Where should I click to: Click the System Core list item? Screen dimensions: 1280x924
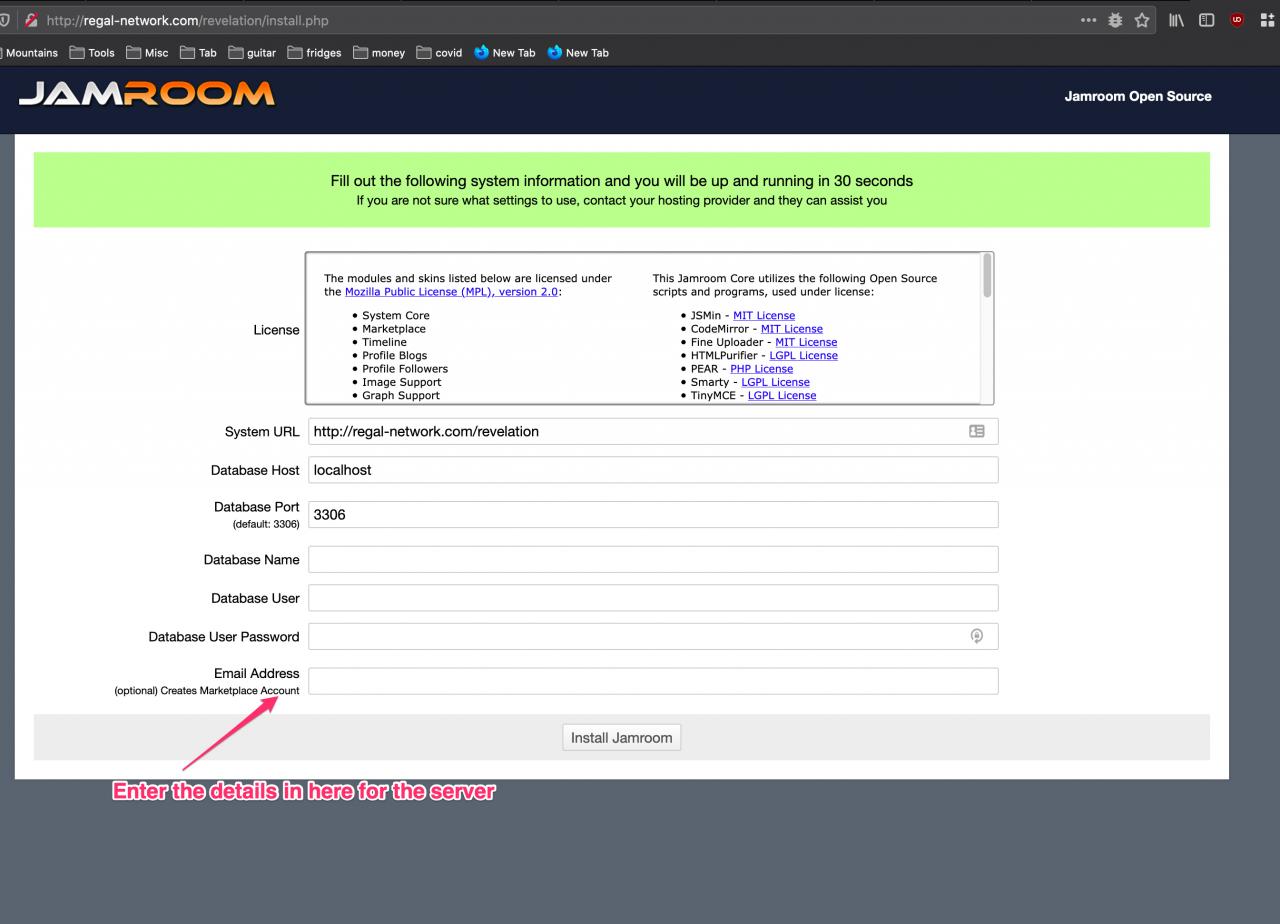(396, 315)
